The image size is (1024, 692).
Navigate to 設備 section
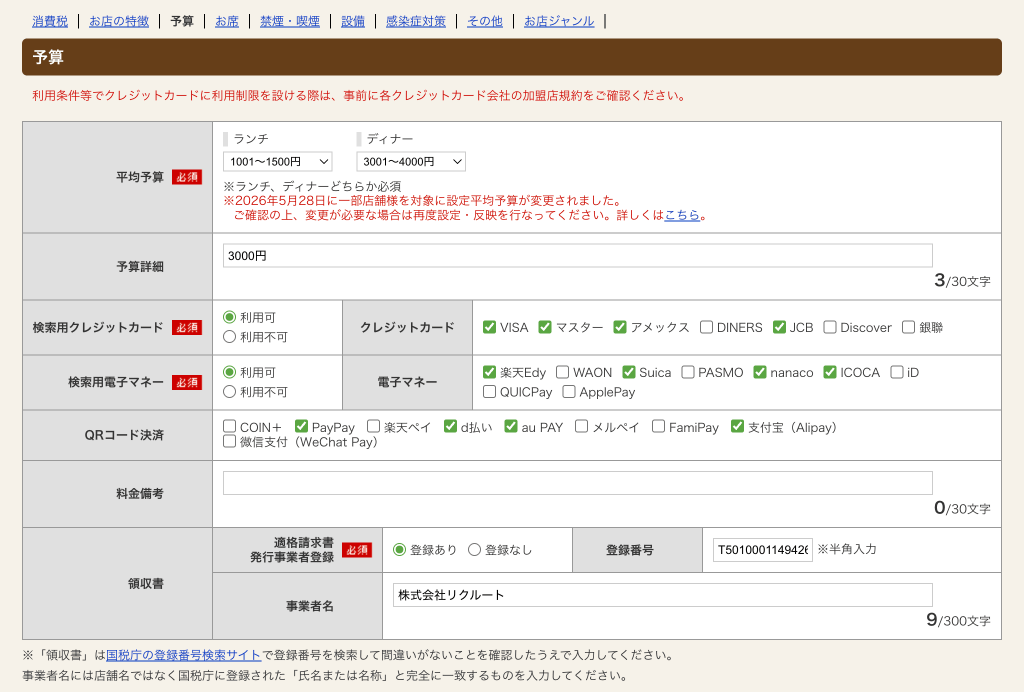click(x=353, y=22)
